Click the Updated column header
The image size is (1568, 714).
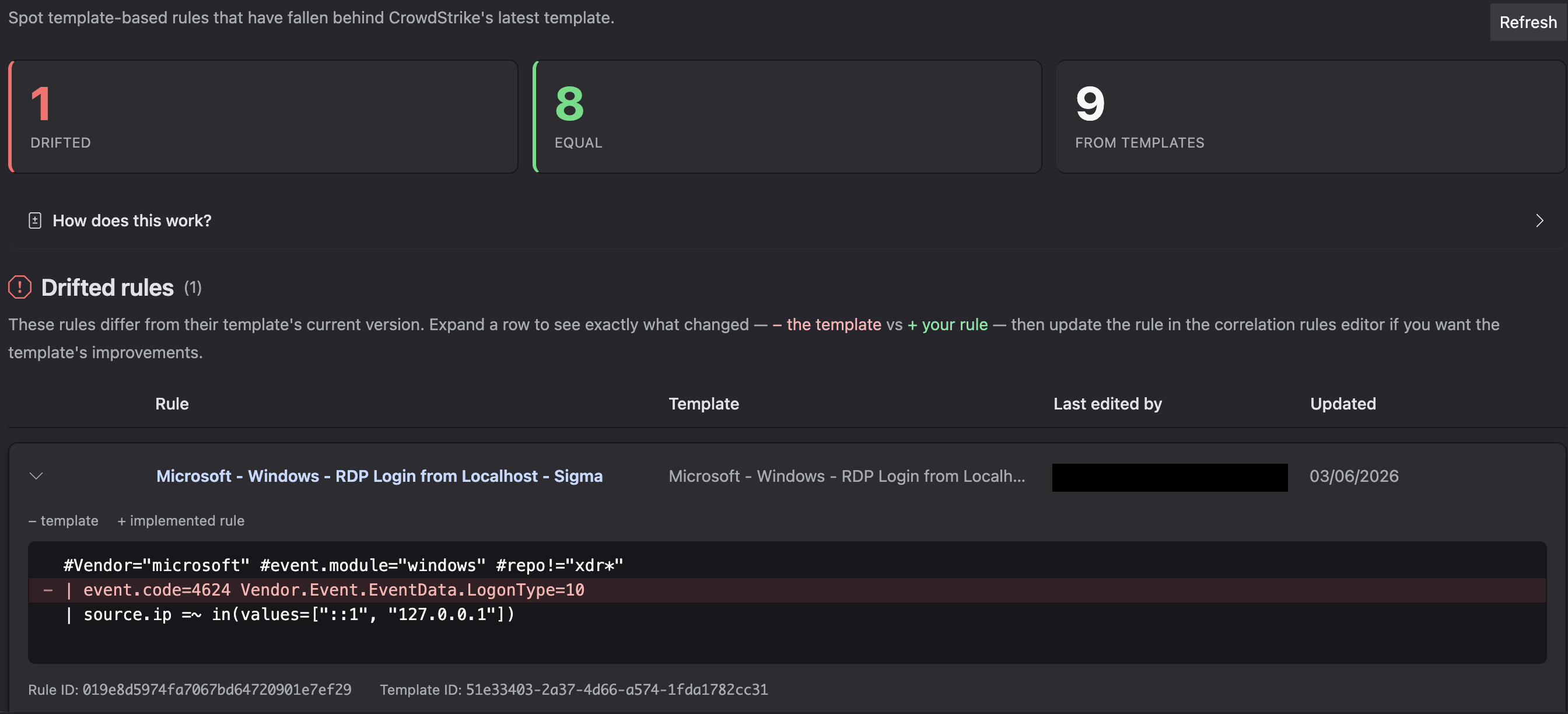pyautogui.click(x=1343, y=404)
